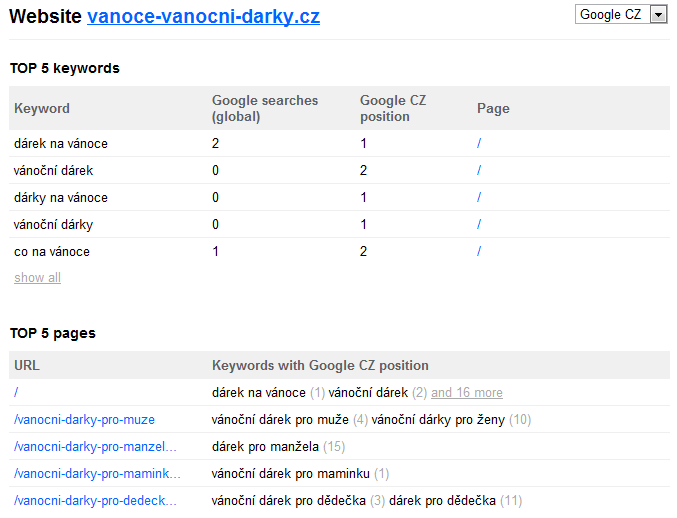Open the /vanocni-darky-pro-manzel... page link
677x518 pixels.
tap(95, 446)
